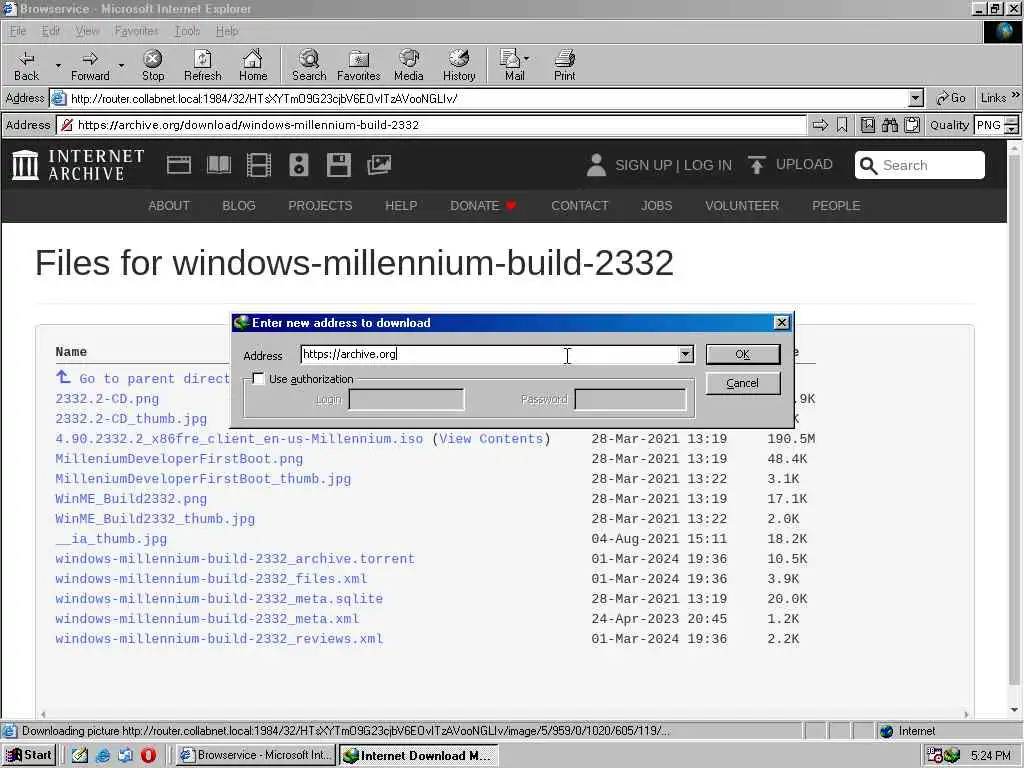Go to Home page icon

click(253, 65)
